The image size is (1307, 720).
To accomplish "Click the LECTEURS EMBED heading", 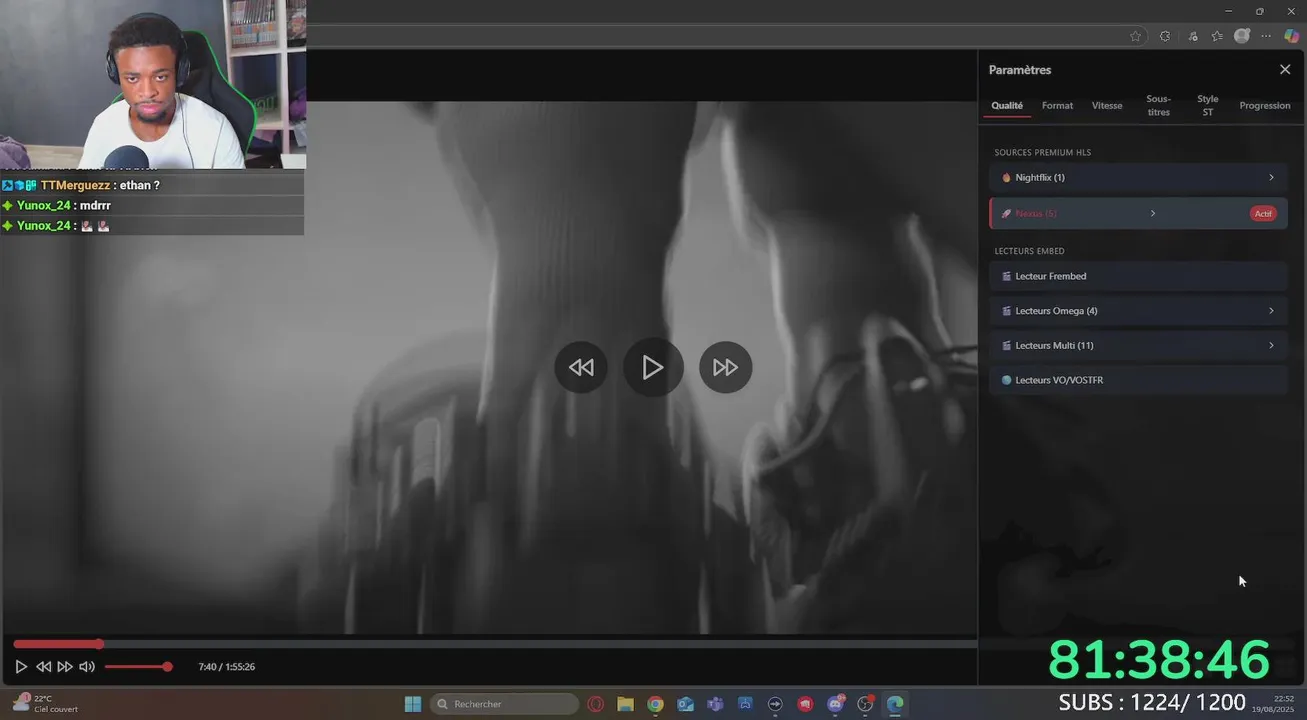I will (x=1029, y=251).
